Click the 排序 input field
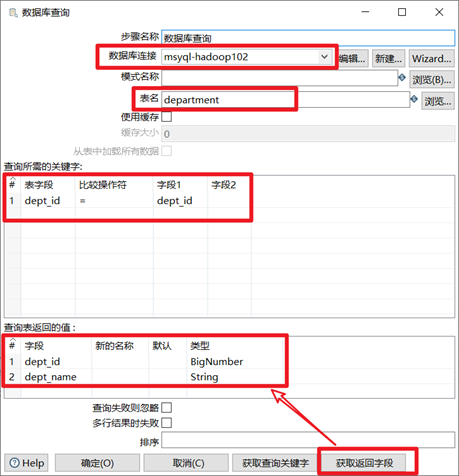This screenshot has width=459, height=476. tap(308, 440)
